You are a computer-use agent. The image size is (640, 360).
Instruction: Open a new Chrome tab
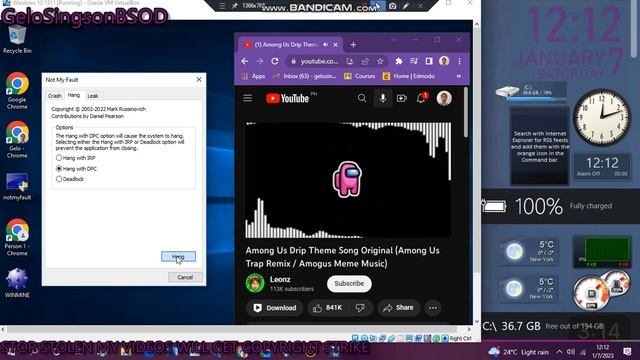[353, 44]
